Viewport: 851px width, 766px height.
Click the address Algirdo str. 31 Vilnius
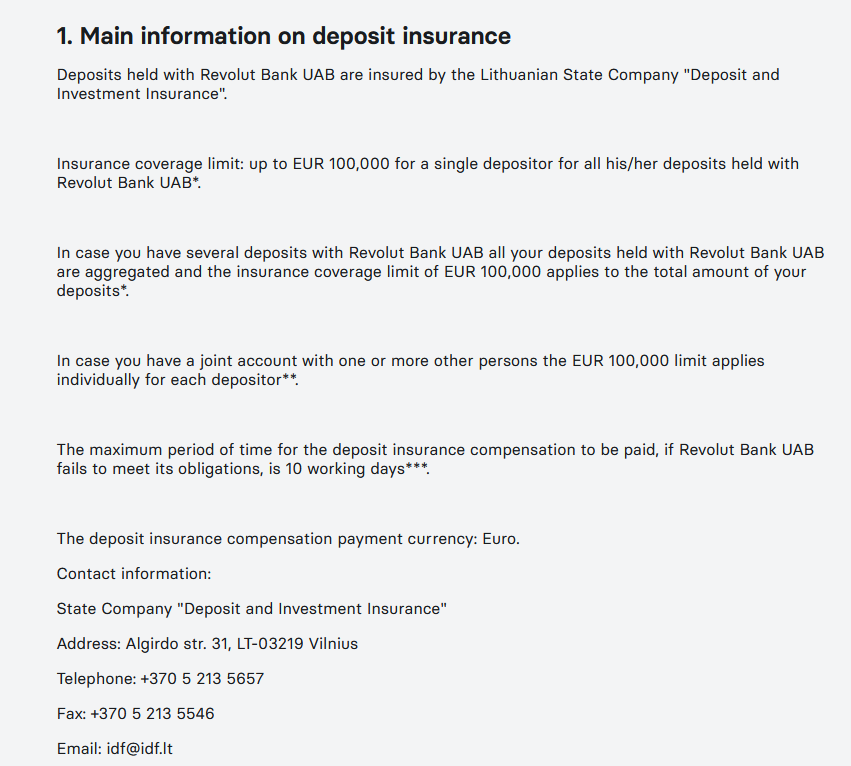point(242,644)
